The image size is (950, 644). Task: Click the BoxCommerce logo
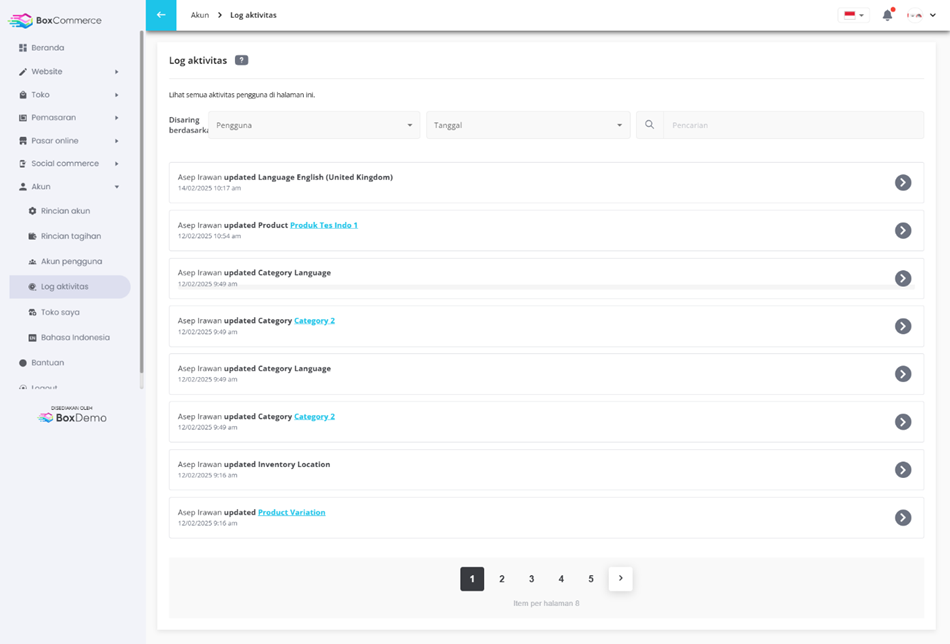pos(55,21)
